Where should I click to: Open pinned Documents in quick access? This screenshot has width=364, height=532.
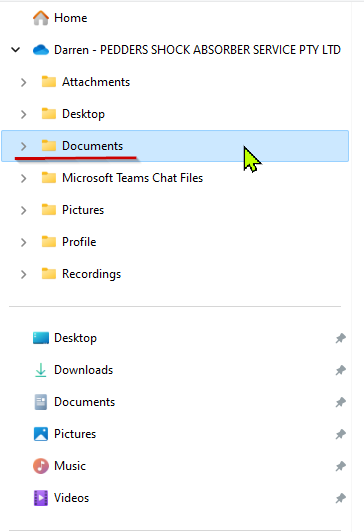(85, 402)
